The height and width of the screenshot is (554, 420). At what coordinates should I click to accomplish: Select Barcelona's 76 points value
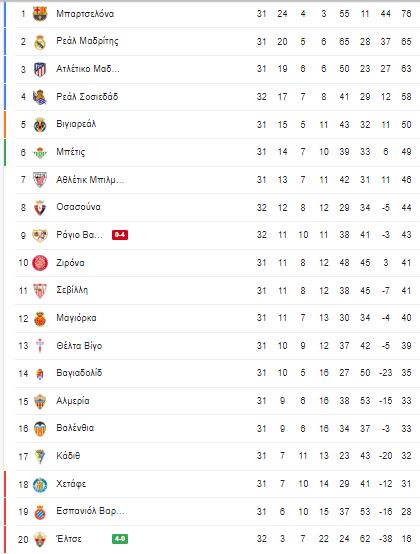click(406, 14)
